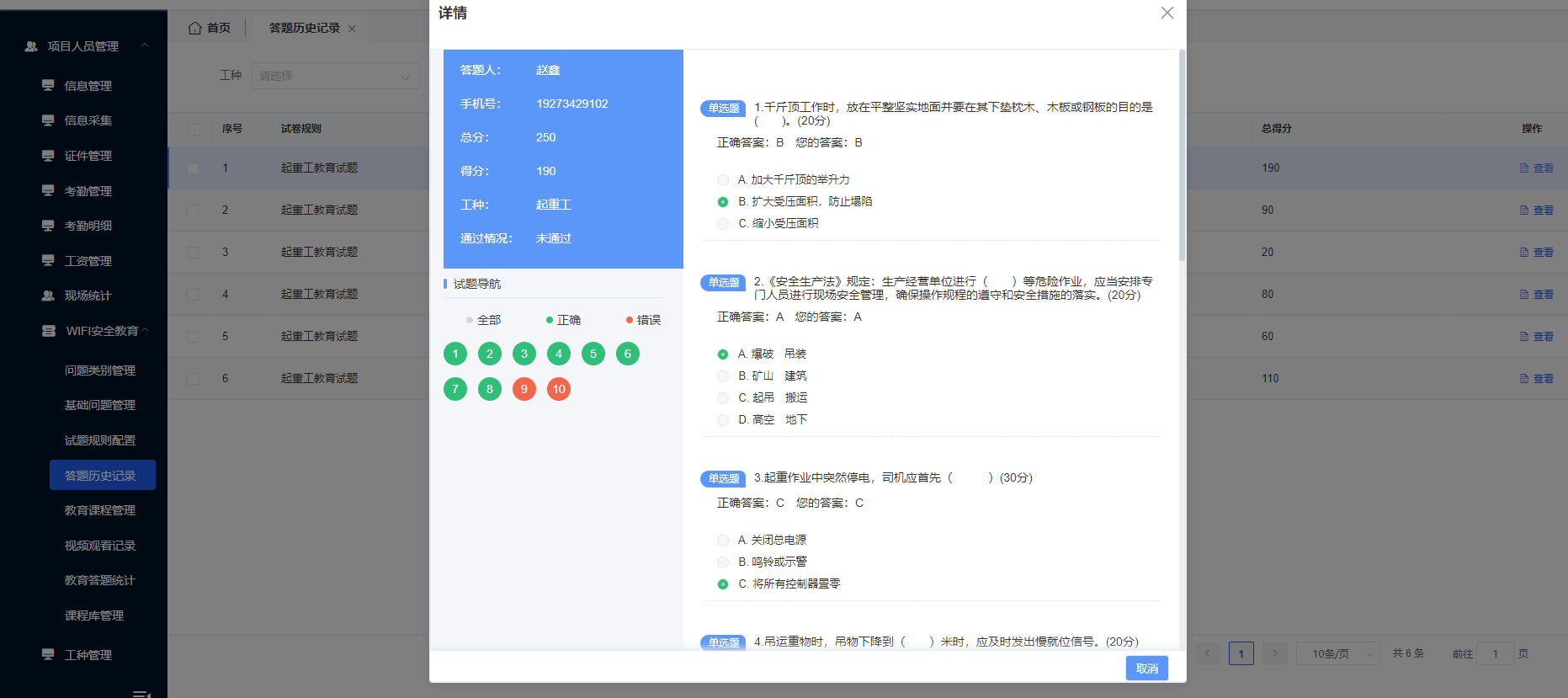Viewport: 1568px width, 698px height.
Task: Grab the dialog vertical scrollbar
Action: pyautogui.click(x=1182, y=156)
